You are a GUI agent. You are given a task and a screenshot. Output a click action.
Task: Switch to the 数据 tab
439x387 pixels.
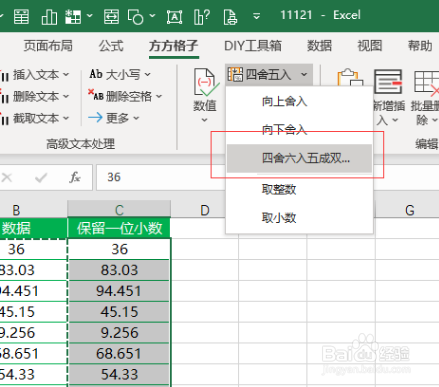point(319,46)
